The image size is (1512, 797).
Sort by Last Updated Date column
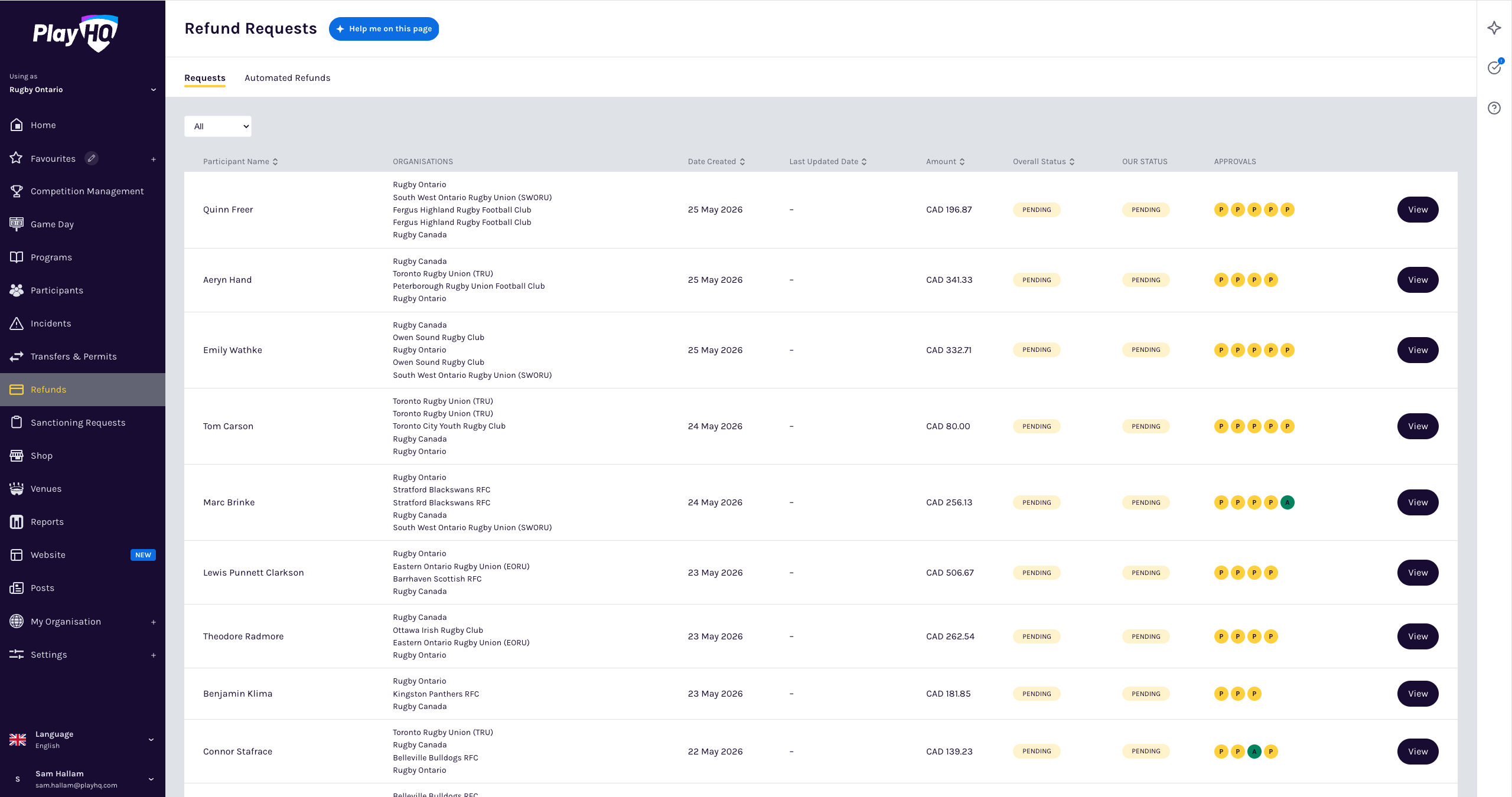tap(828, 162)
